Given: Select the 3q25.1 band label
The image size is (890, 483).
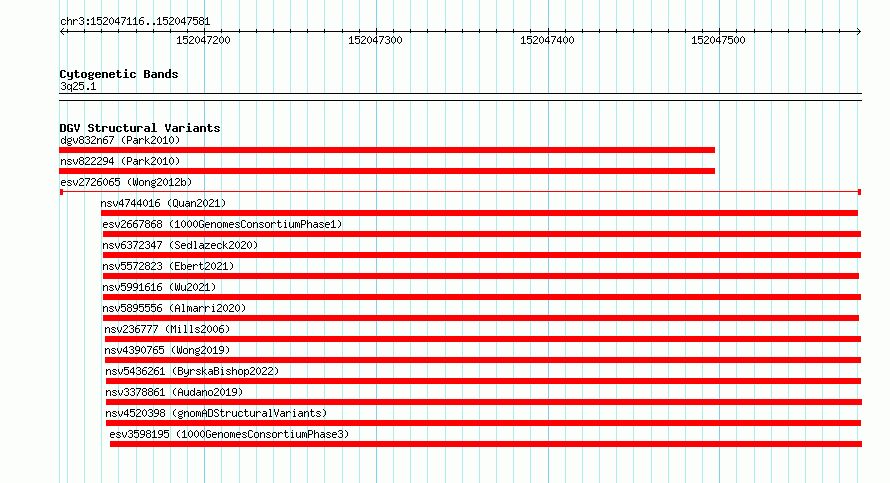Looking at the screenshot, I should [x=78, y=86].
